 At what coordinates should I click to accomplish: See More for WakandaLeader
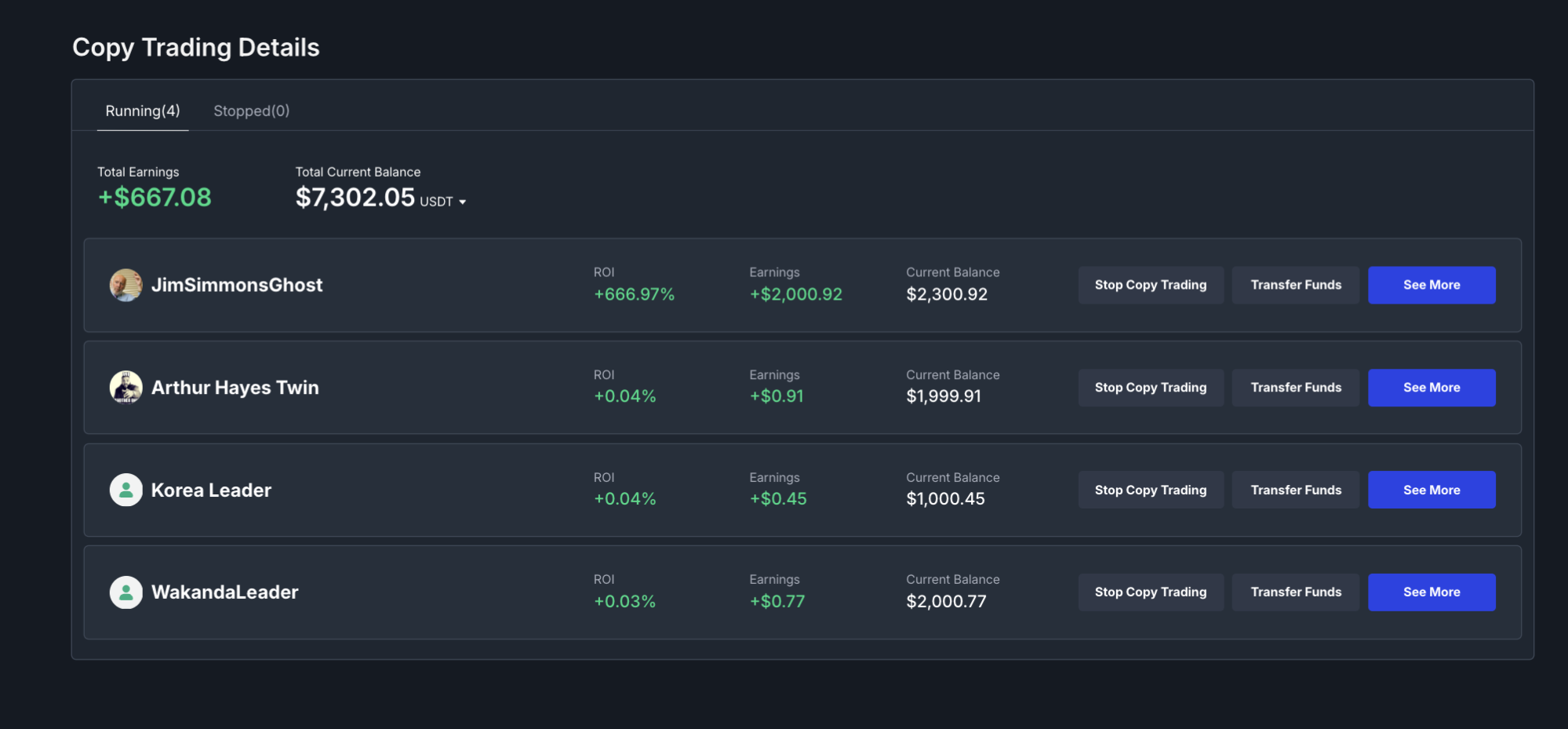pos(1431,592)
